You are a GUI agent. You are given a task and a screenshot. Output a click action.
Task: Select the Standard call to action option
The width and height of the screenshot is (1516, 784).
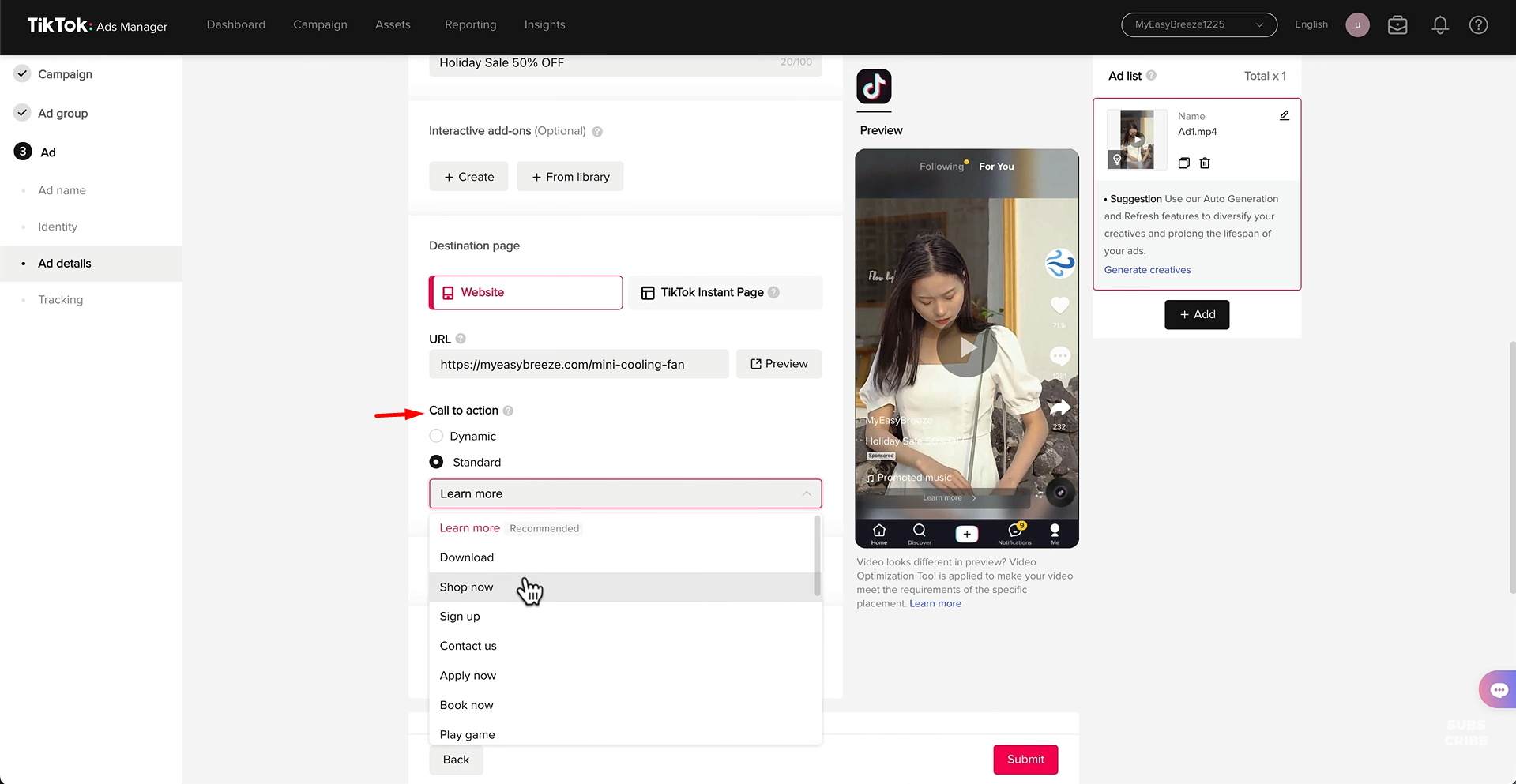coord(436,462)
